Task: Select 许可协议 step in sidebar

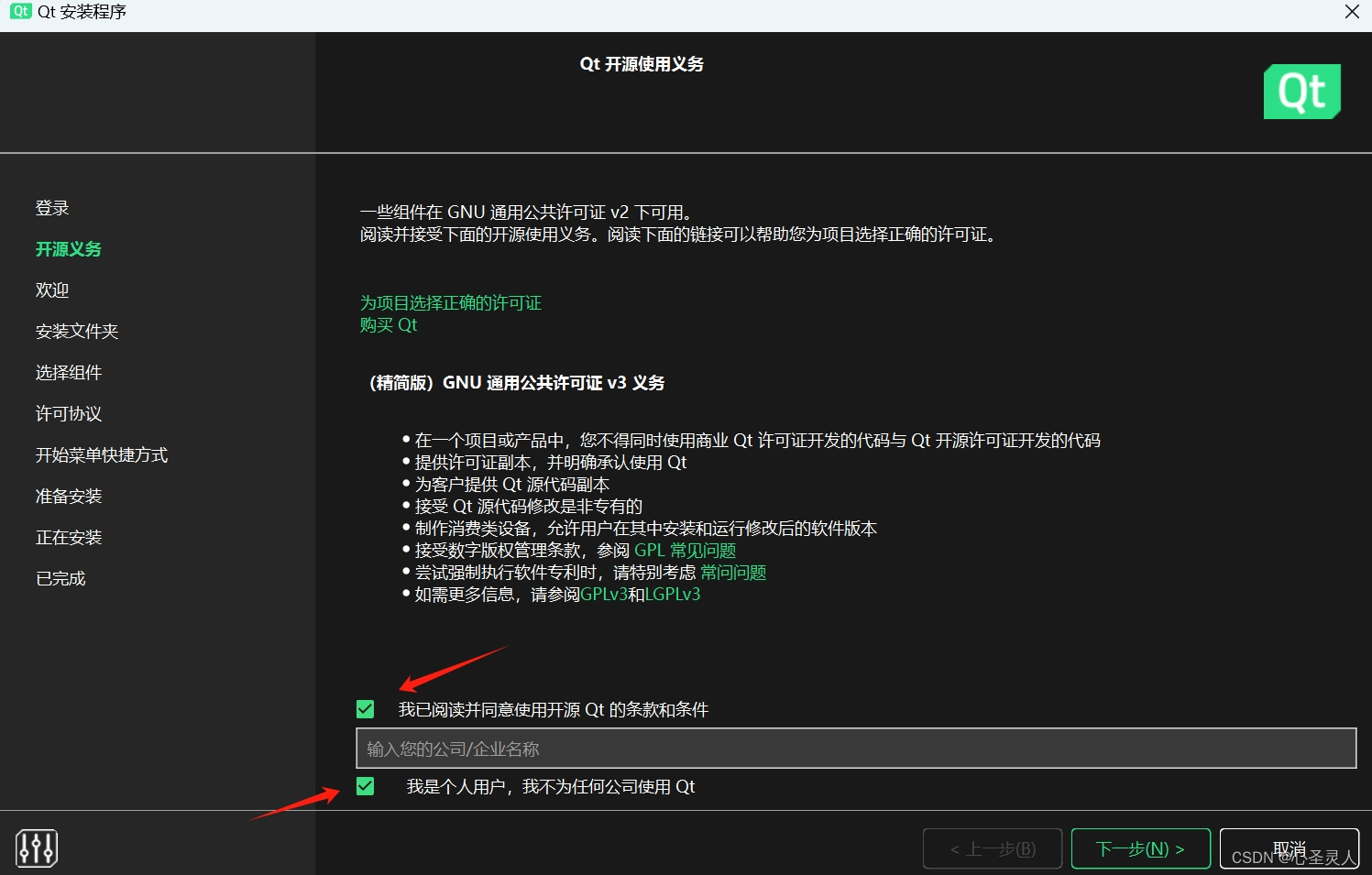Action: tap(68, 413)
